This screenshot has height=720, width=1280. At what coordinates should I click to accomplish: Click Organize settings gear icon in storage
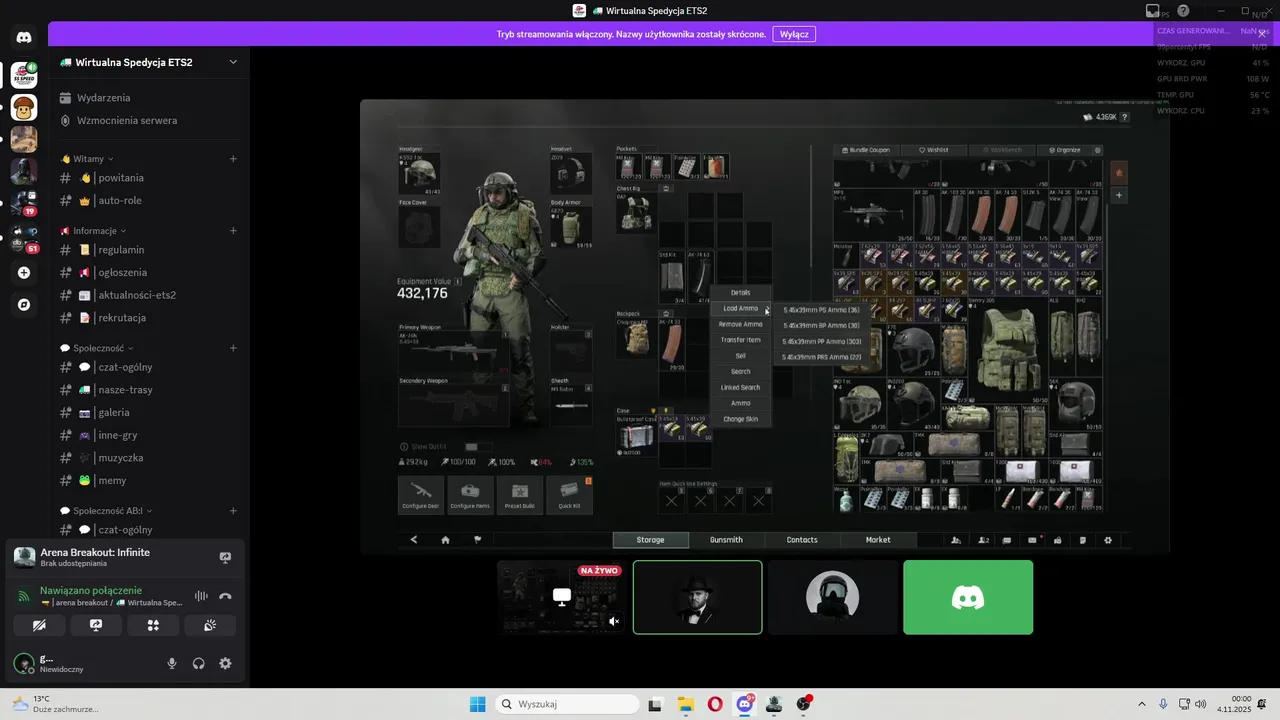pyautogui.click(x=1098, y=150)
